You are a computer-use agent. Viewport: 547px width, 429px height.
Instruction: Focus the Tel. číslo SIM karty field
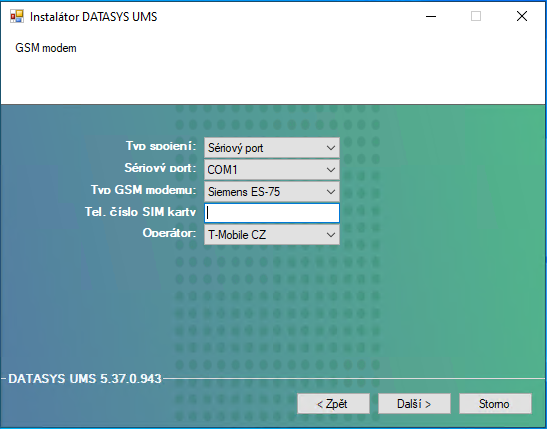click(x=271, y=213)
